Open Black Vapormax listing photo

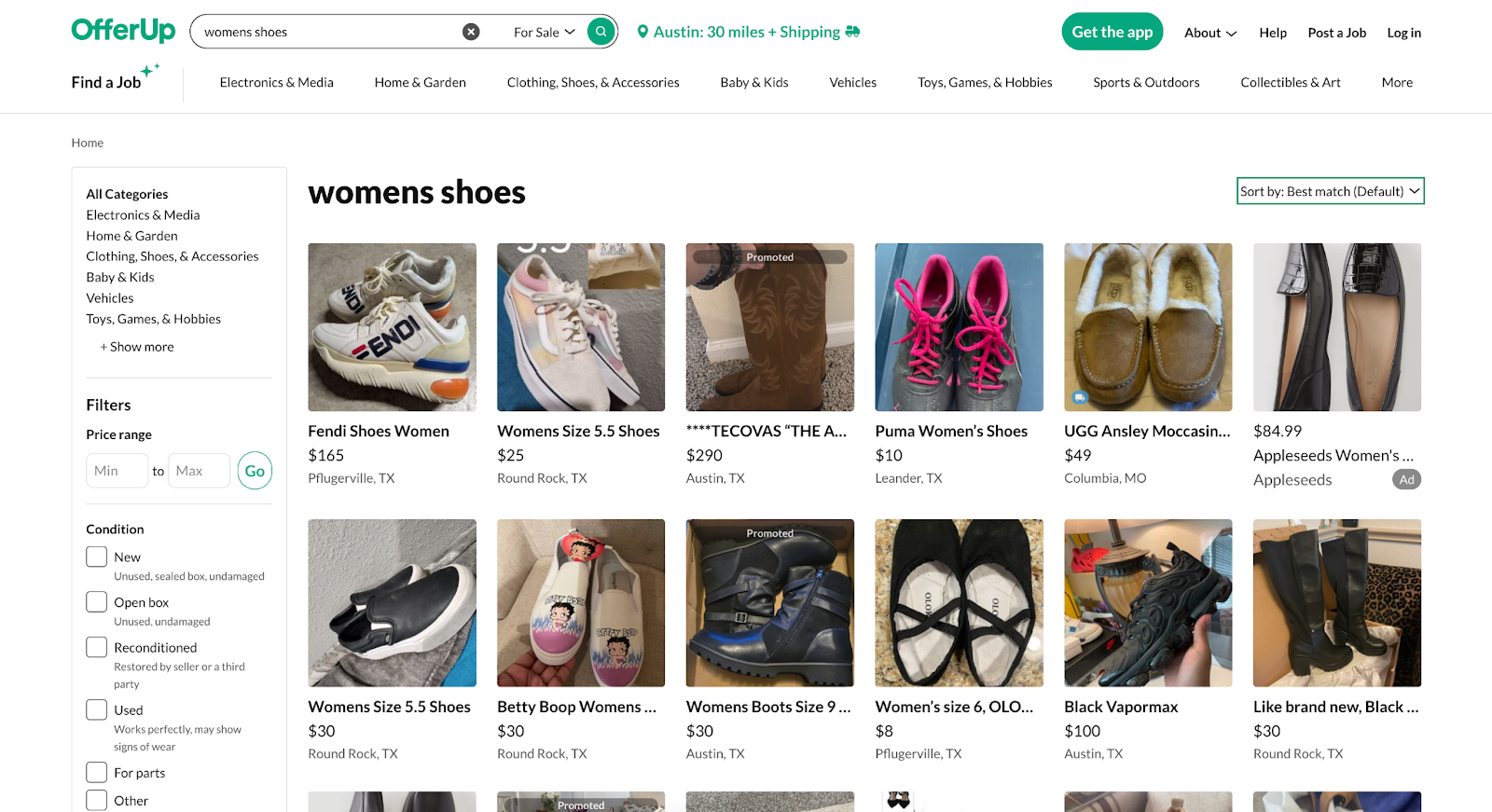pos(1148,603)
